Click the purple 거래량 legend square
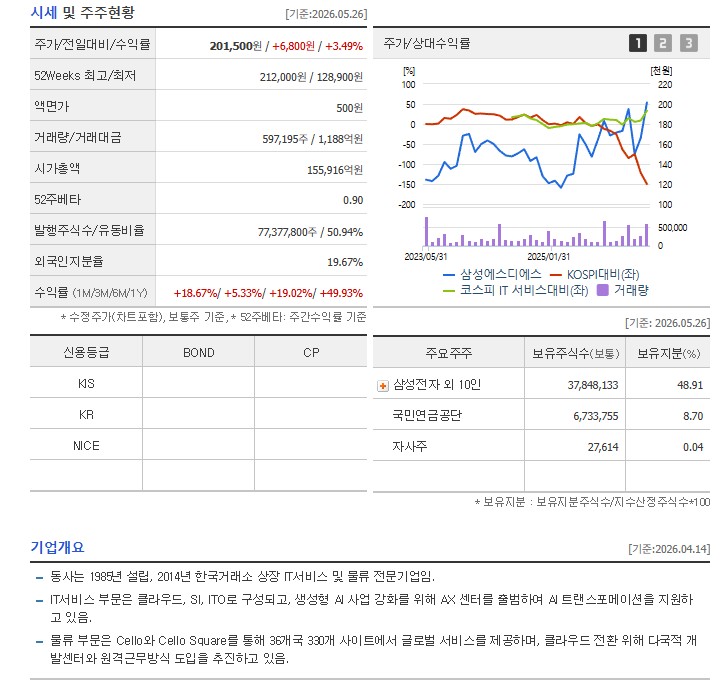 click(602, 290)
